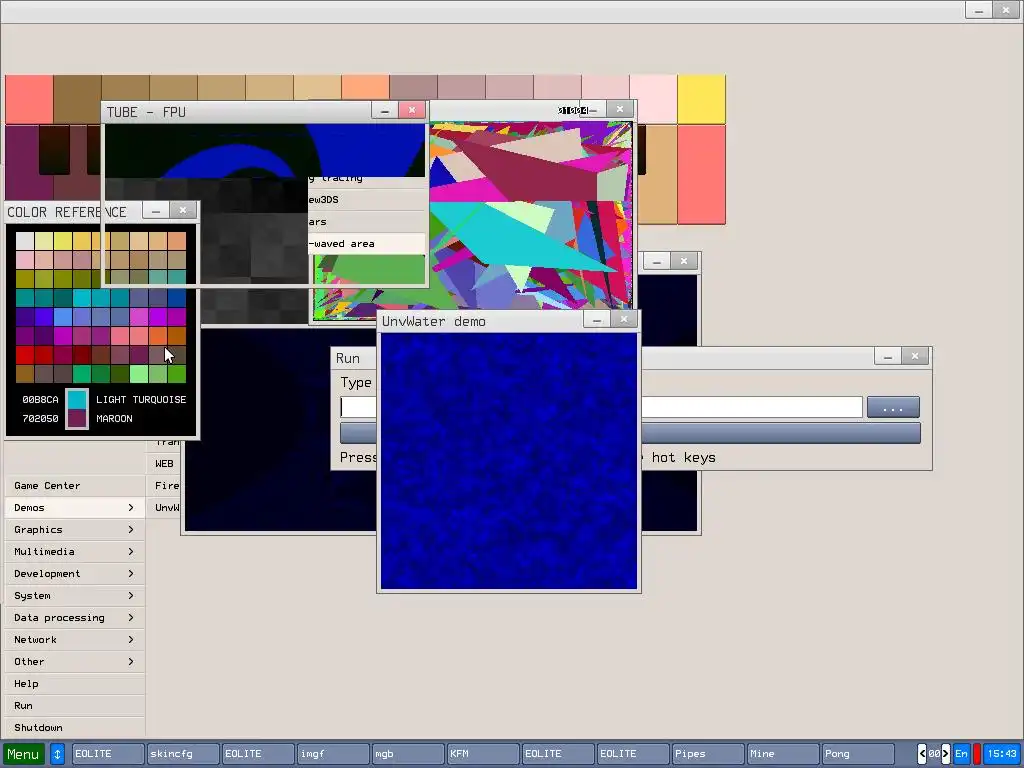This screenshot has height=768, width=1024.
Task: Switch to the Pipes taskbar item
Action: pos(708,754)
